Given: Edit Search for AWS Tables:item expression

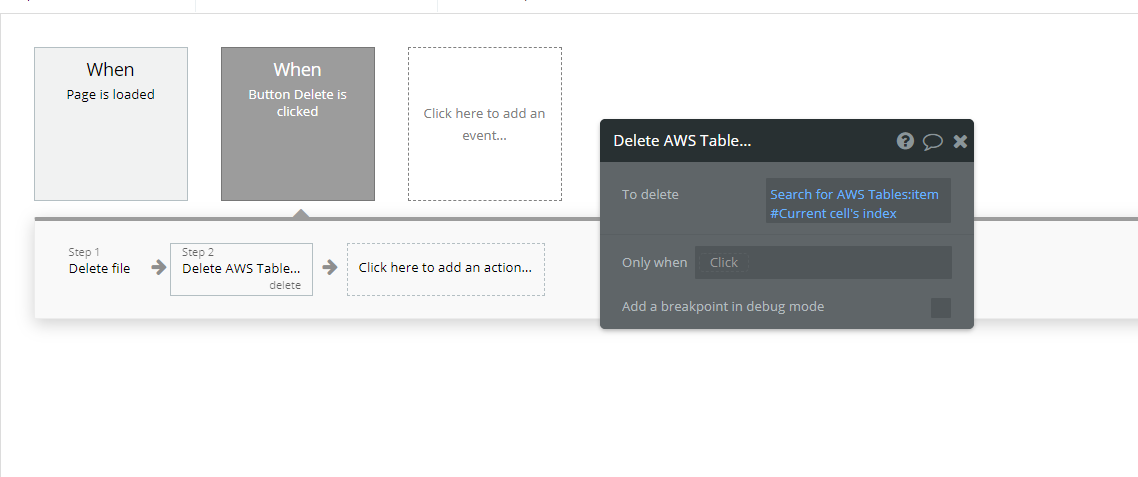Looking at the screenshot, I should pos(854,195).
